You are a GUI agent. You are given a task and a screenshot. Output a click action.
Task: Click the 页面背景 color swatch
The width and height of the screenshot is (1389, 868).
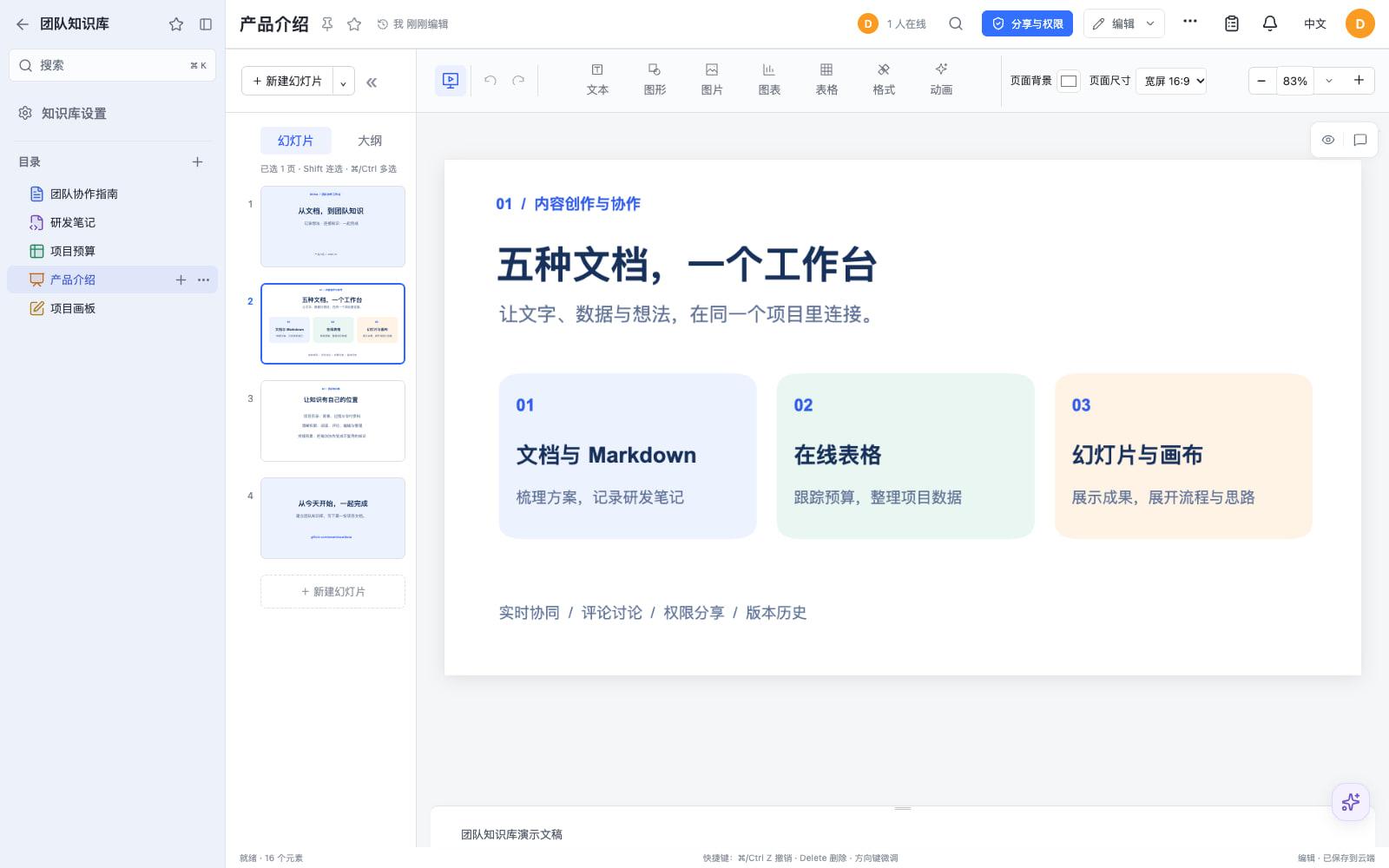[1069, 81]
